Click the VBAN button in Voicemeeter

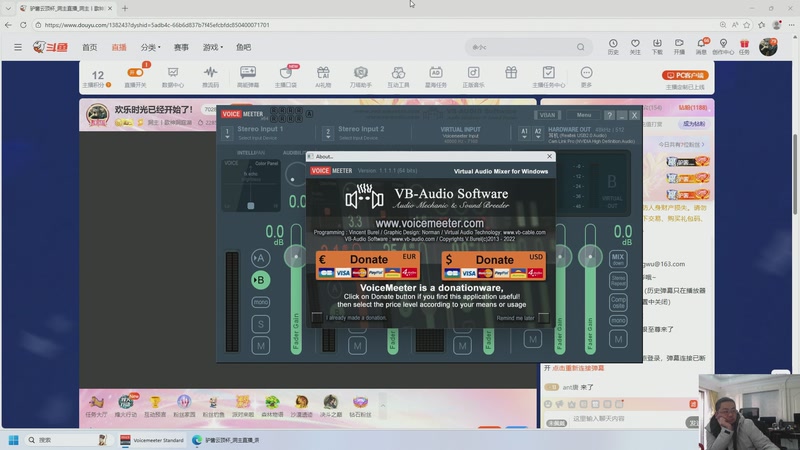(x=547, y=115)
